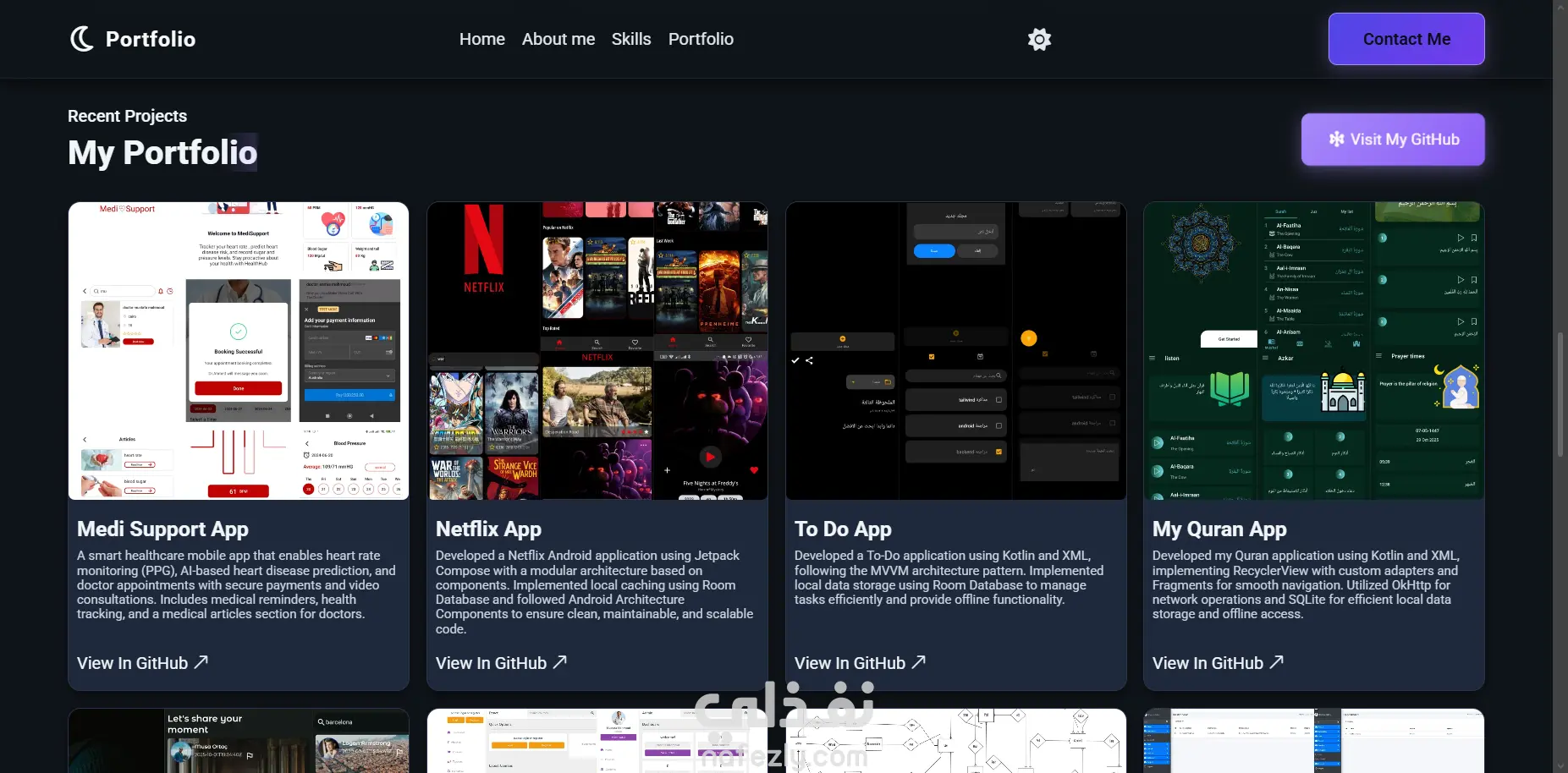Viewport: 1568px width, 773px height.
Task: Open the About me nav item
Action: tap(558, 39)
